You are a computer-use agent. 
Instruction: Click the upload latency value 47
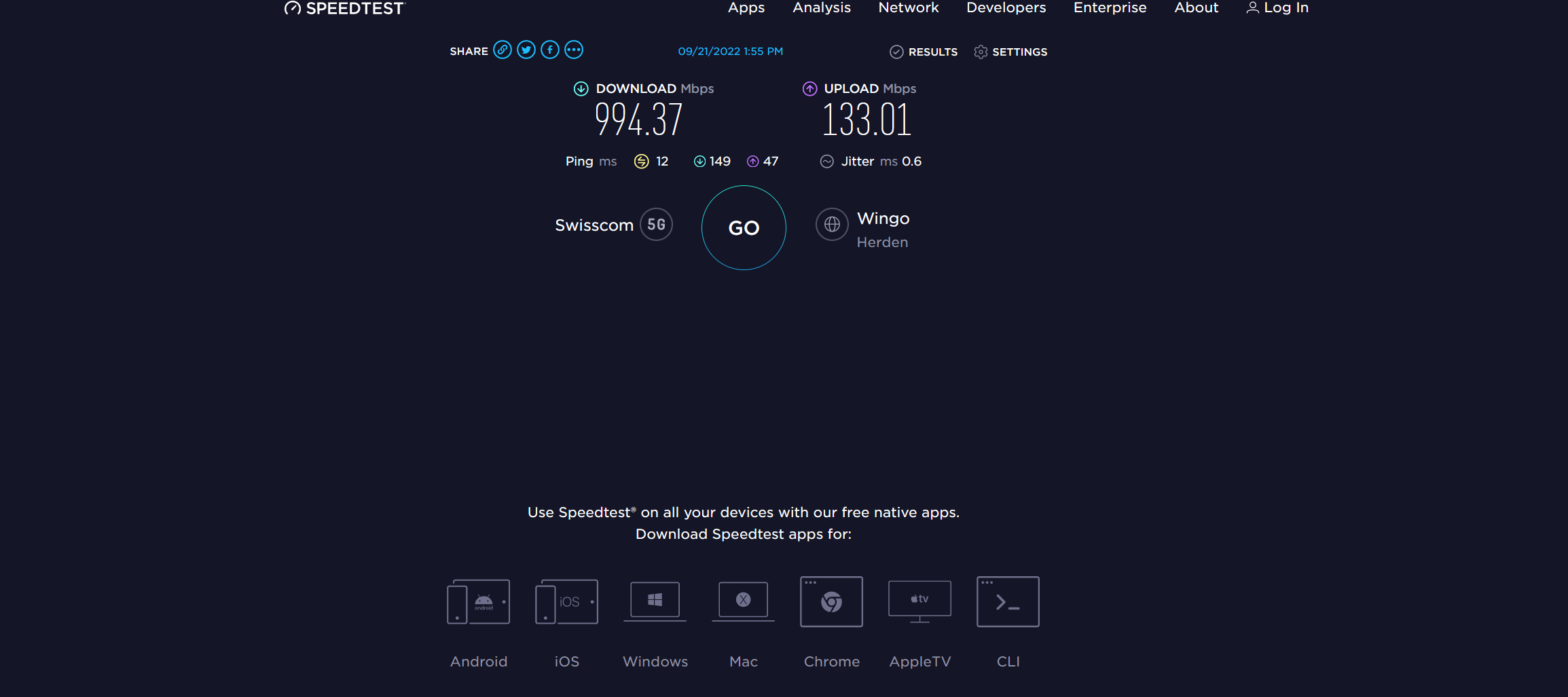coord(771,162)
